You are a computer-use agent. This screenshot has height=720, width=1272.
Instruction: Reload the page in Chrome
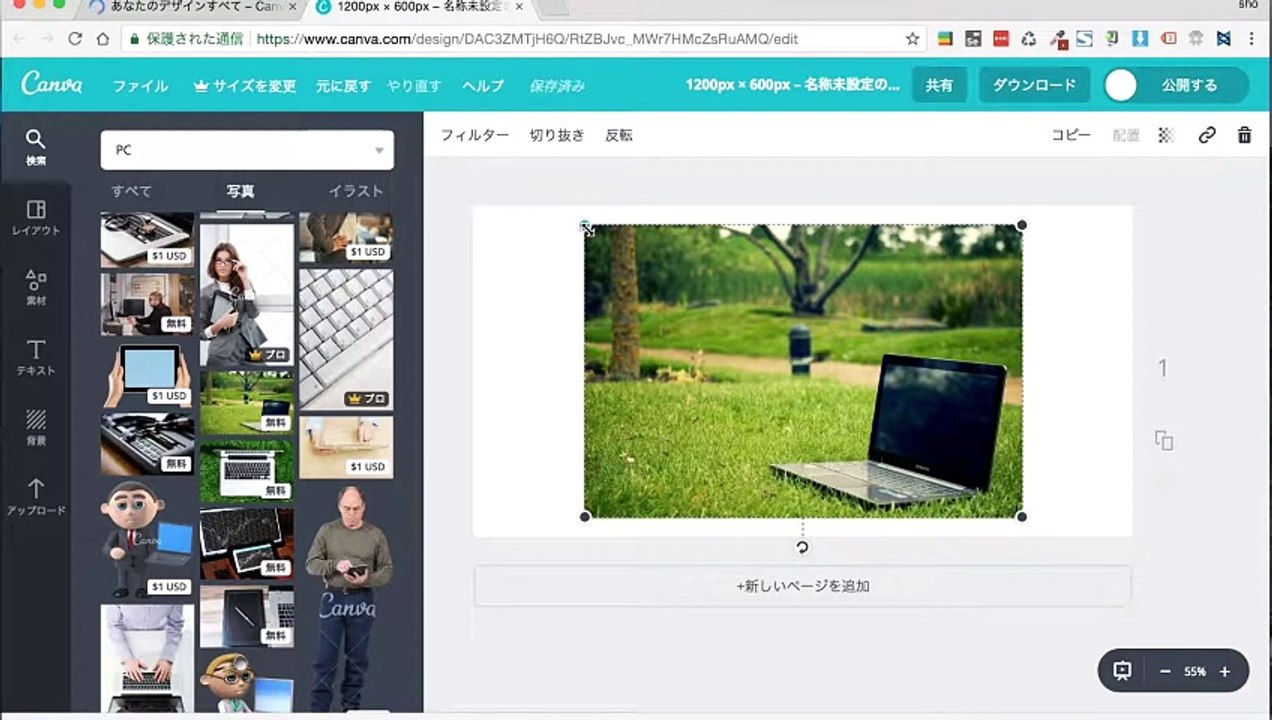point(75,39)
